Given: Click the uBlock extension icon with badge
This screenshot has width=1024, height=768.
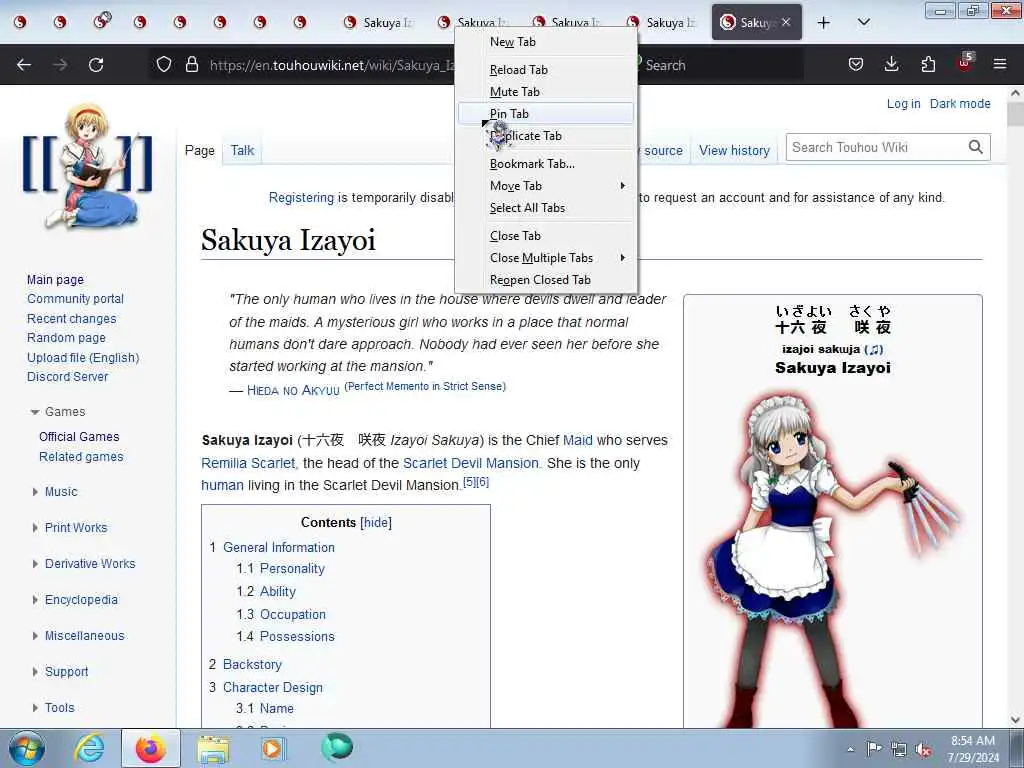Looking at the screenshot, I should (965, 63).
